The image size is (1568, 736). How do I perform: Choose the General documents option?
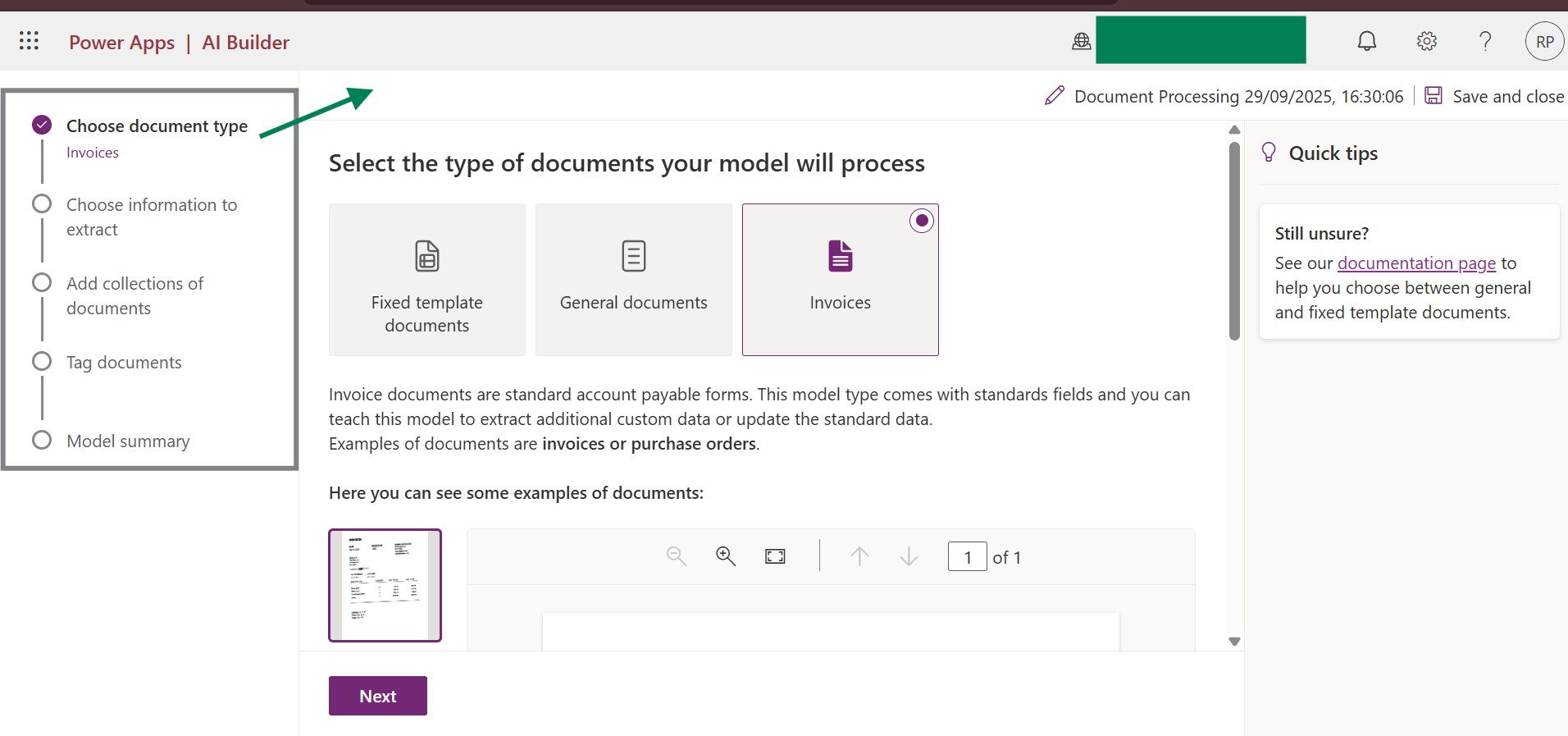(x=633, y=280)
